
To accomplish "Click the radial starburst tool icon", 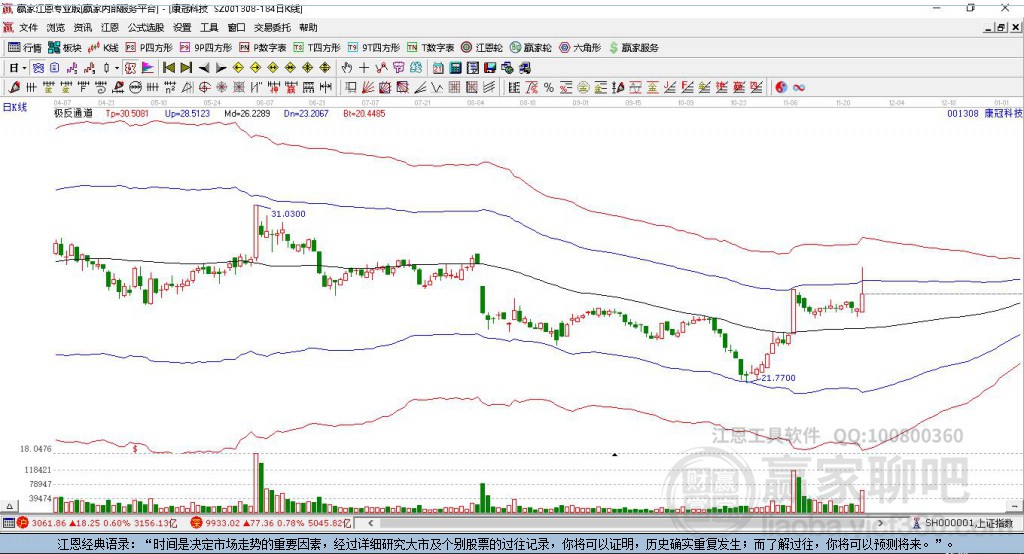I will point(221,87).
